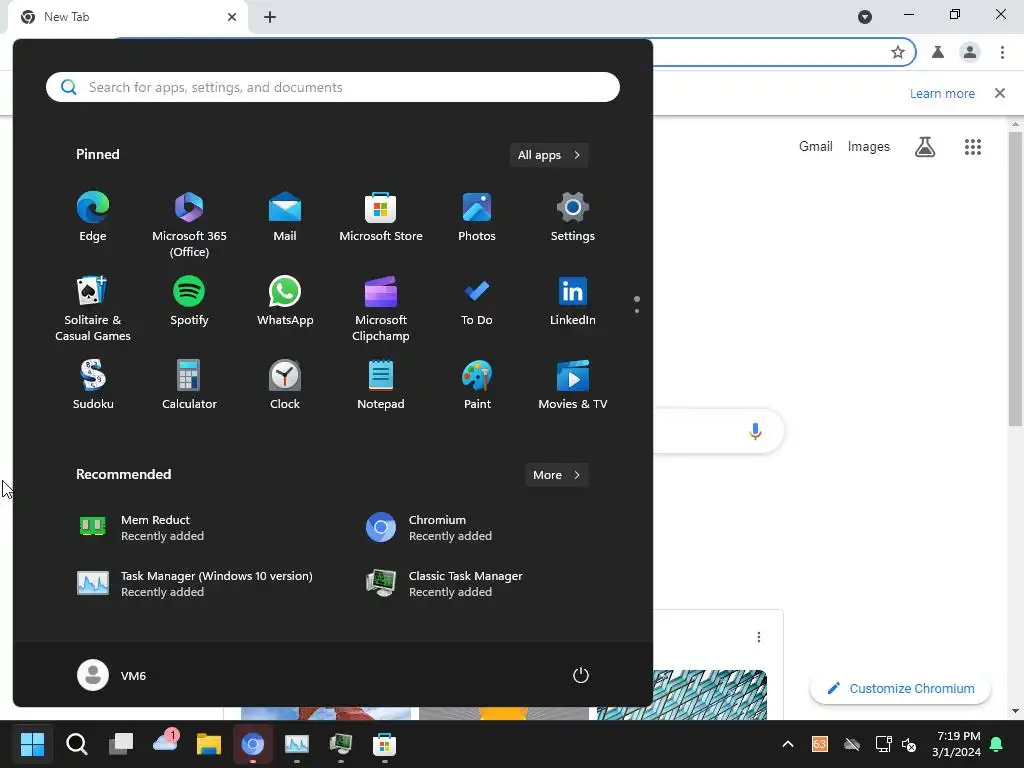The width and height of the screenshot is (1024, 768).
Task: Open a new tab in Chromium
Action: point(270,17)
